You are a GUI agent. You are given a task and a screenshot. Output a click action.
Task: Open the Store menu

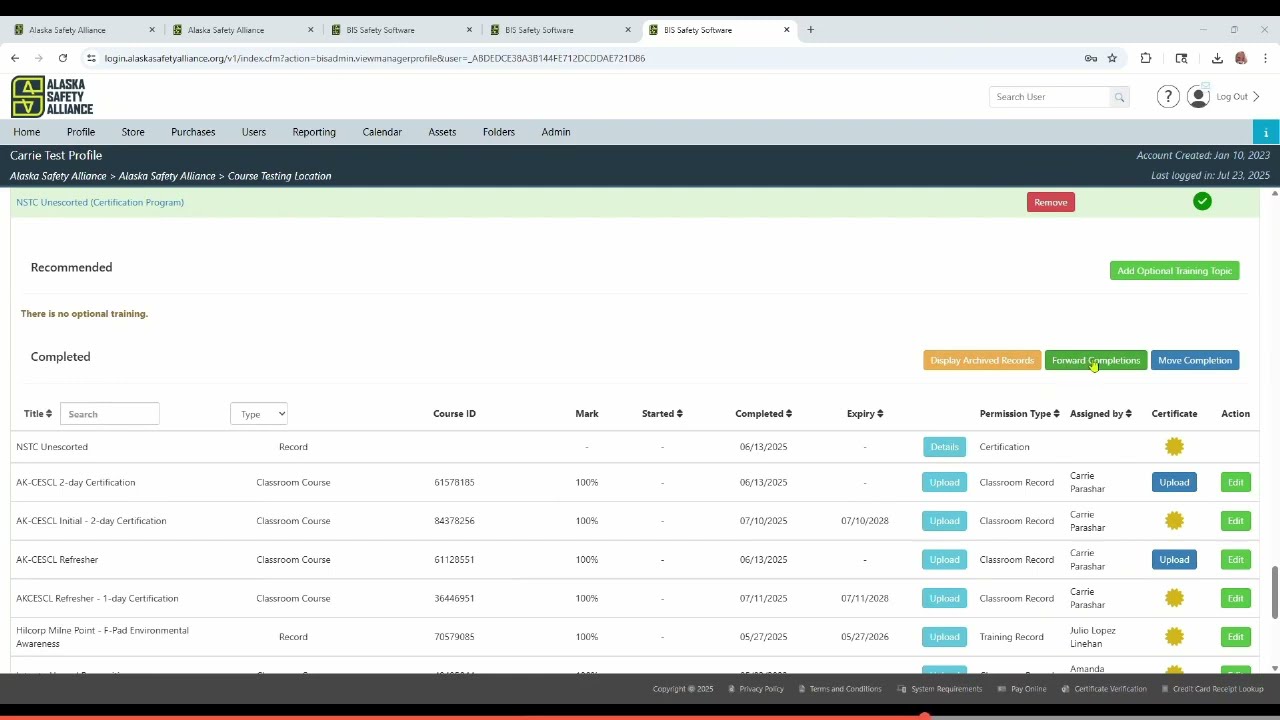pos(133,132)
